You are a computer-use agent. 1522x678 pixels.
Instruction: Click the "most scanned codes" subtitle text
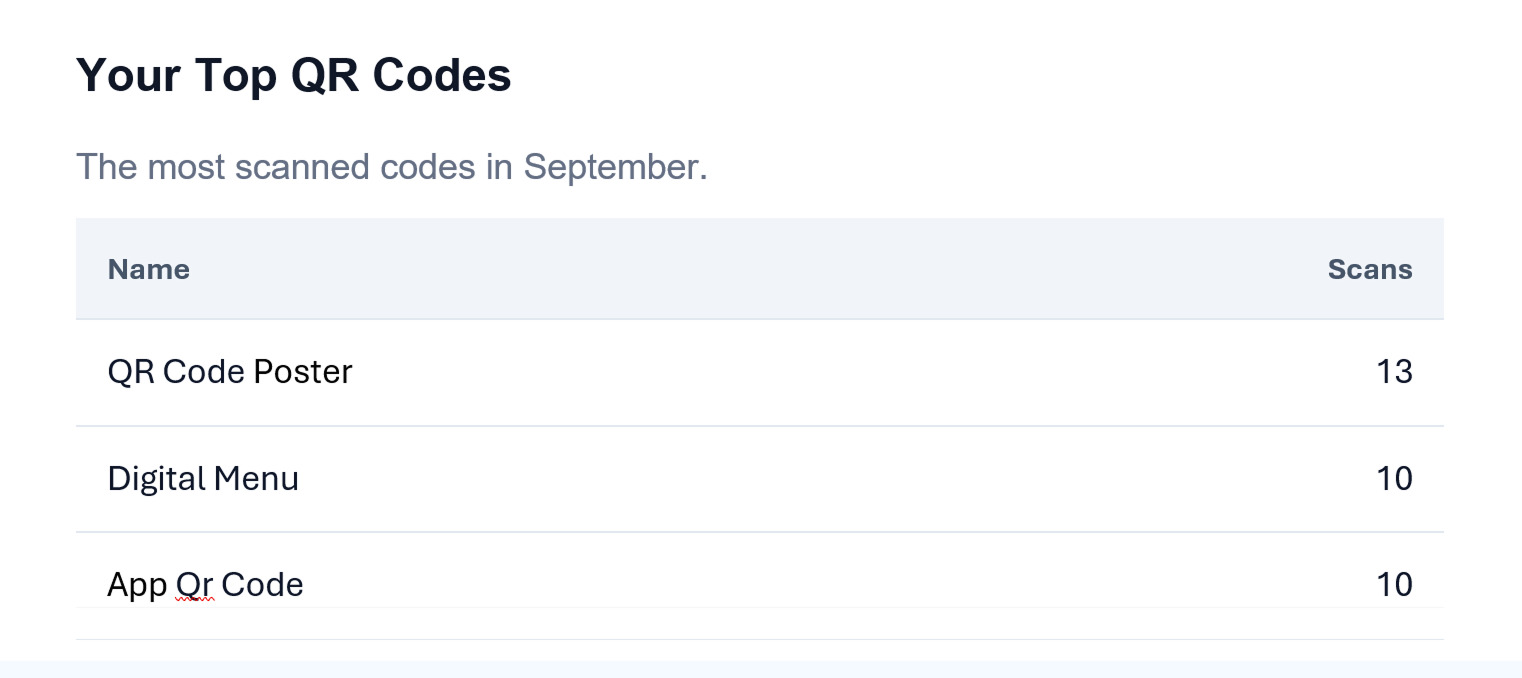391,166
